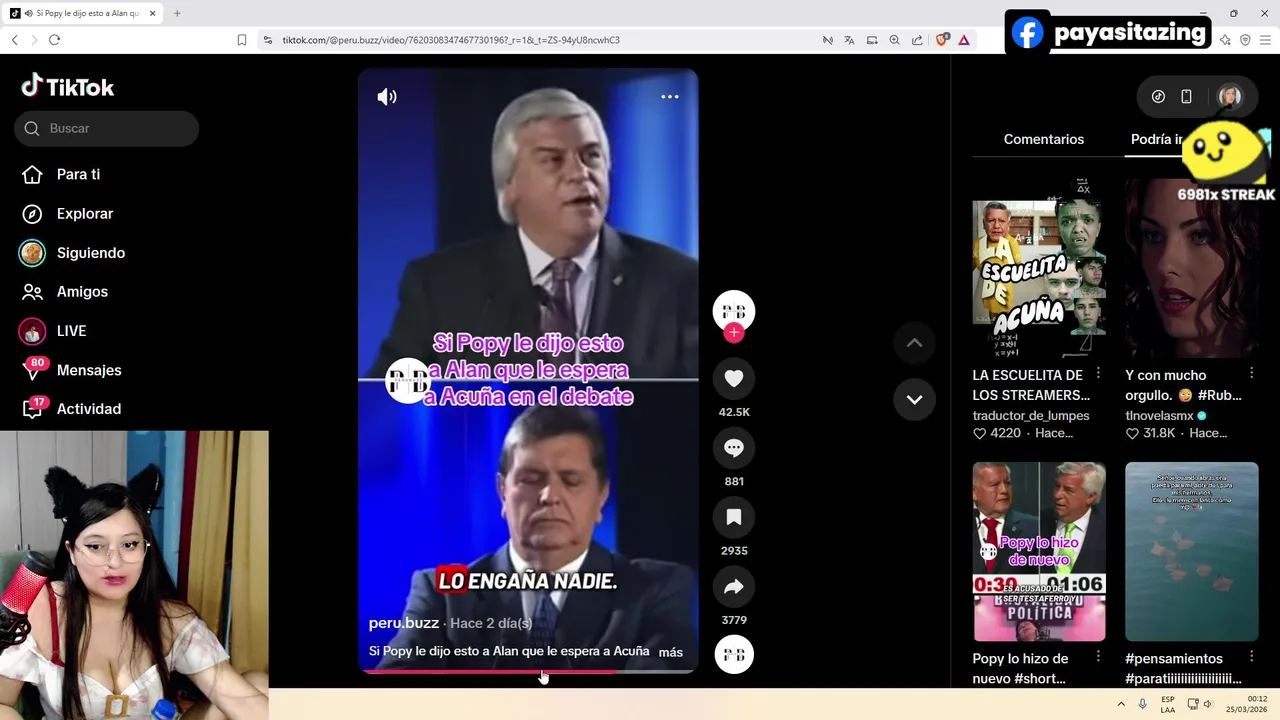Open Brave Shields lion icon

coord(942,40)
